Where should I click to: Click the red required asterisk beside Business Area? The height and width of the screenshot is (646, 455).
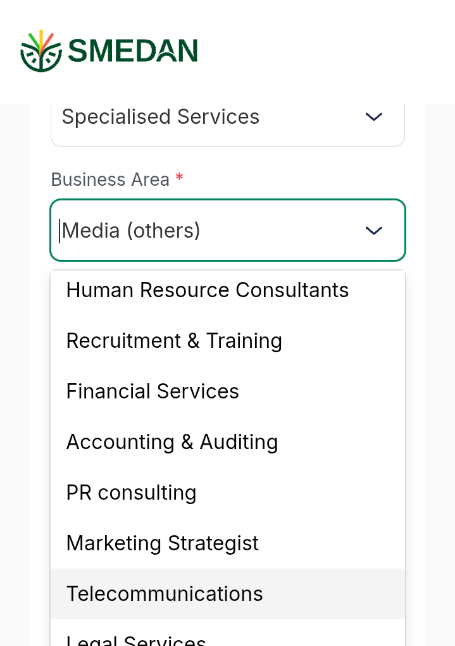[179, 178]
